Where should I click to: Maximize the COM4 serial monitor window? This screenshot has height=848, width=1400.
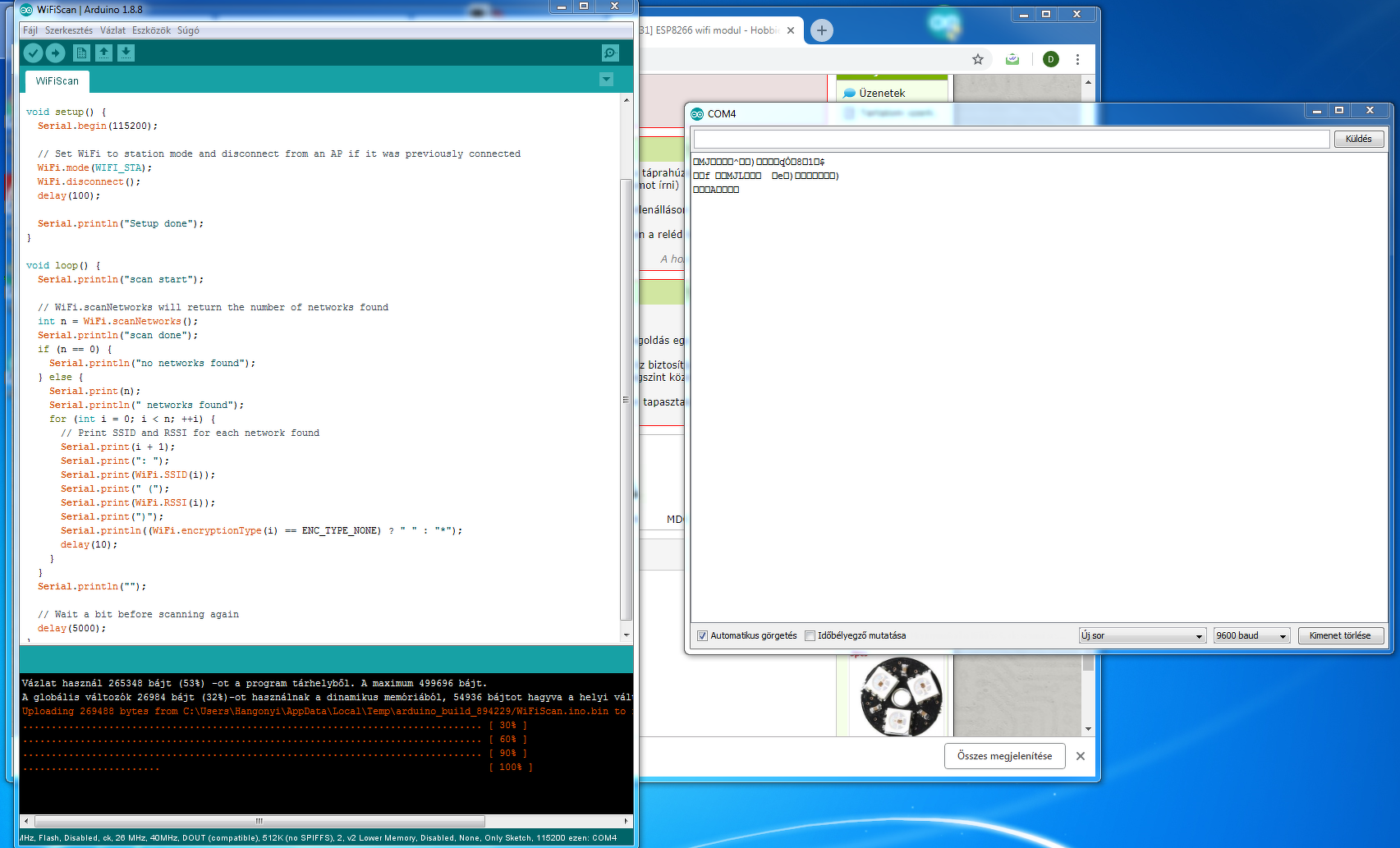coord(1339,111)
